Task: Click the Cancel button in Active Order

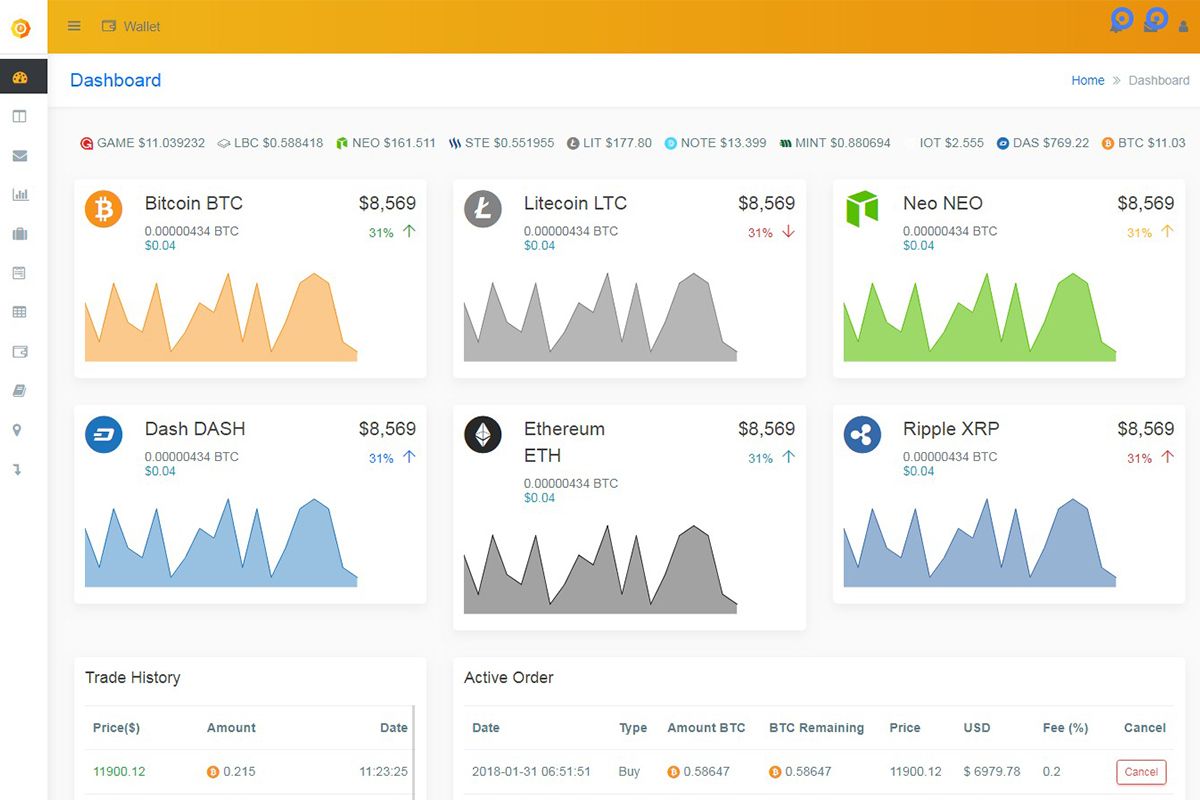Action: 1141,772
